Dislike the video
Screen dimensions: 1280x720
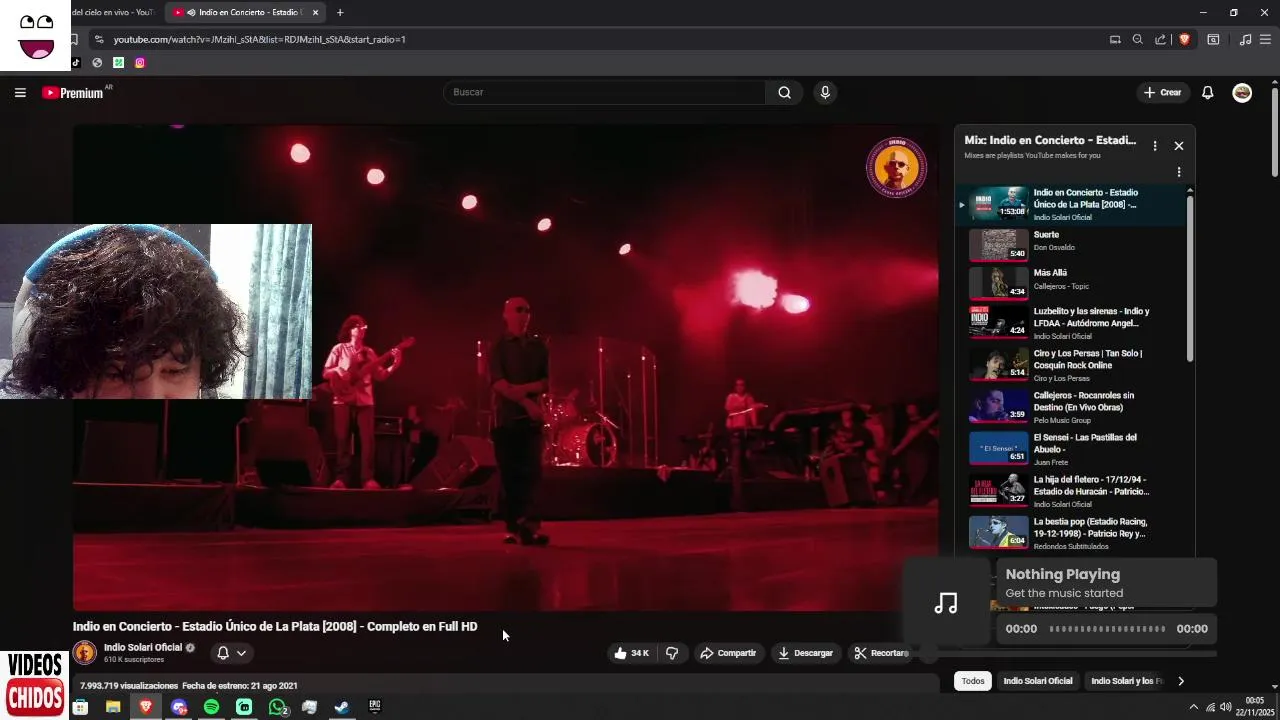coord(672,653)
